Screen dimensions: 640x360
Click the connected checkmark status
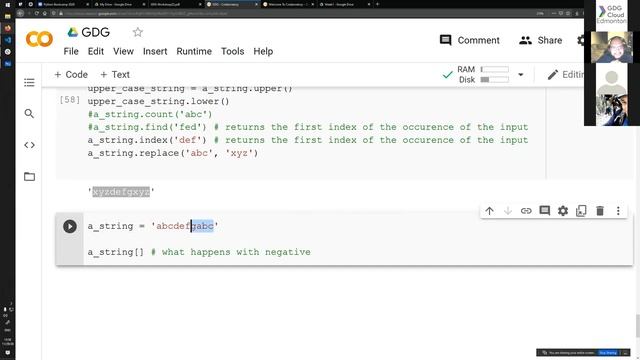point(448,75)
